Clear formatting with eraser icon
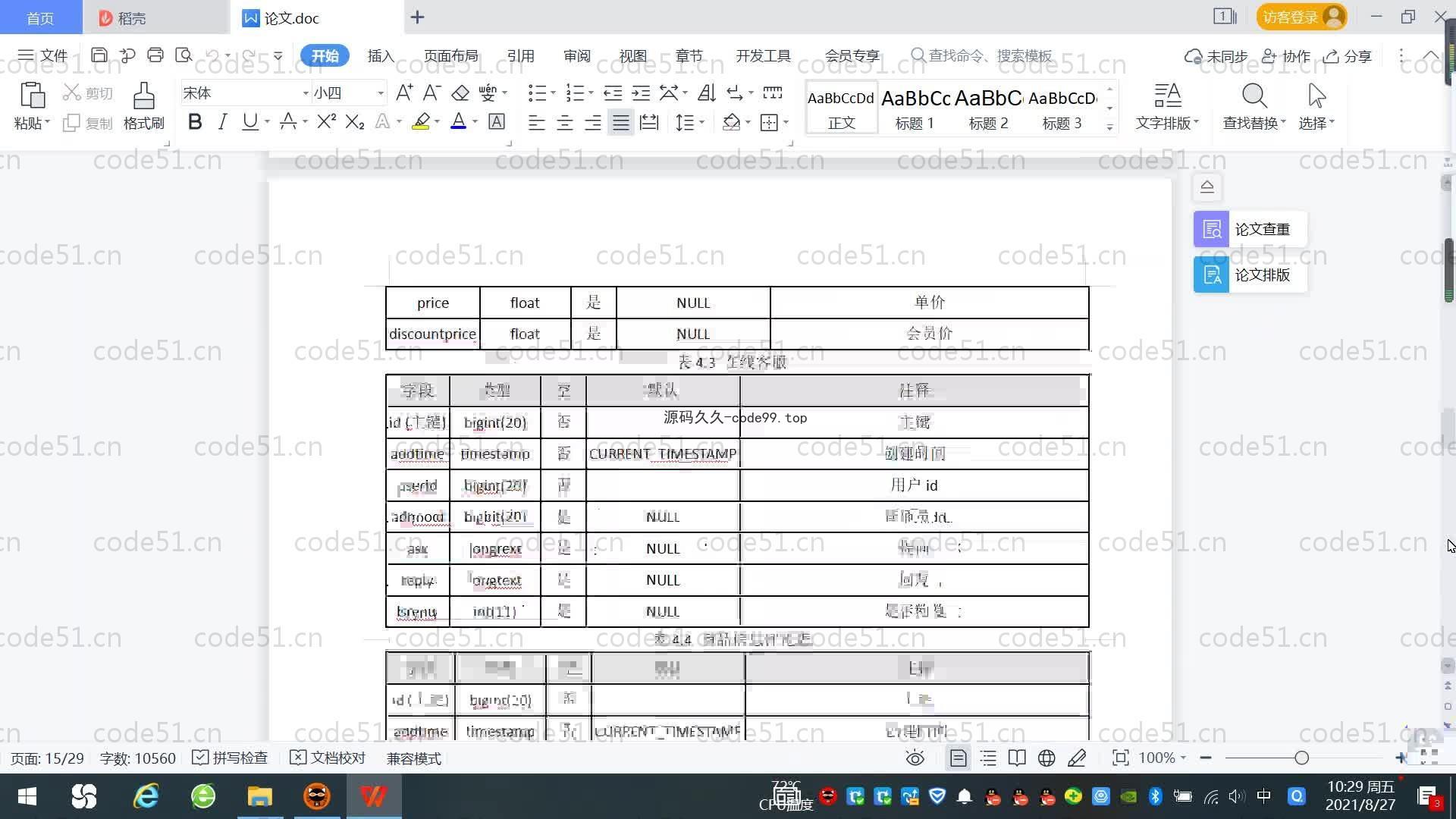Screen dimensions: 1456x819 click(x=460, y=93)
